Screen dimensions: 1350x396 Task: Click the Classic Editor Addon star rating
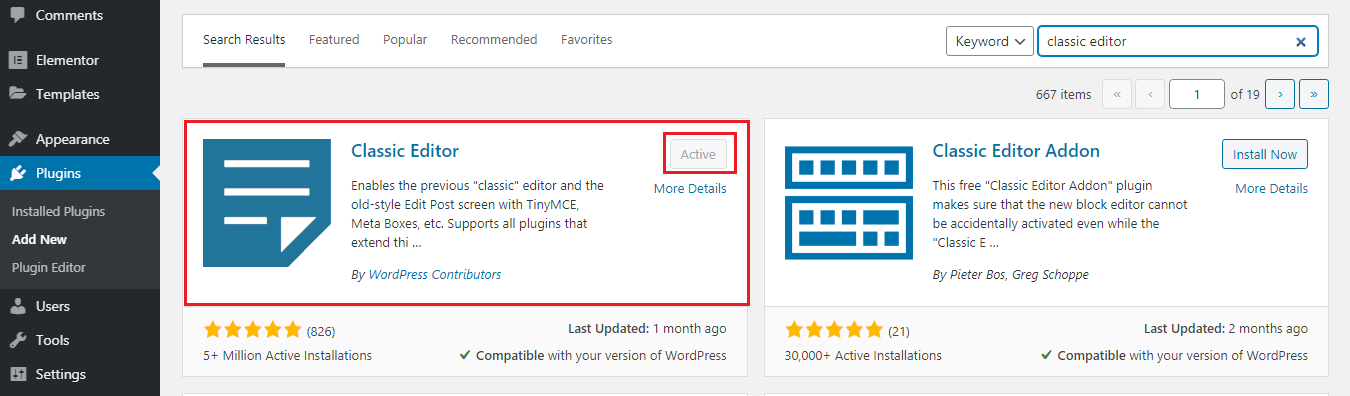coord(834,329)
